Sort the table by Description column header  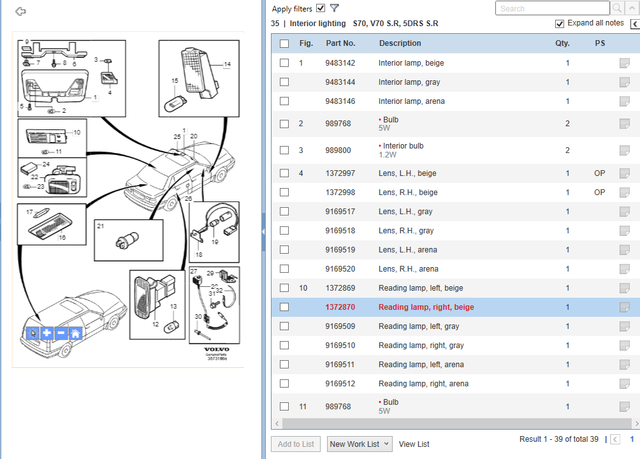click(x=400, y=44)
